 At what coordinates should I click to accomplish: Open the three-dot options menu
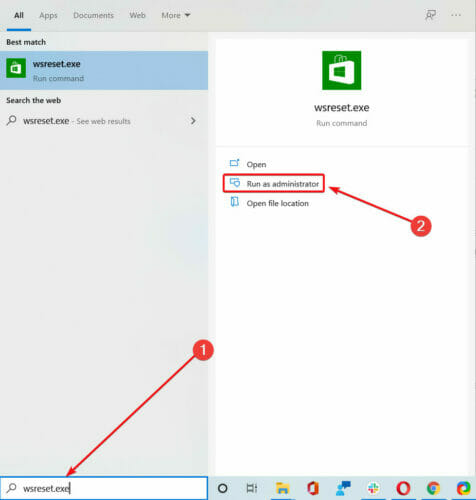456,15
